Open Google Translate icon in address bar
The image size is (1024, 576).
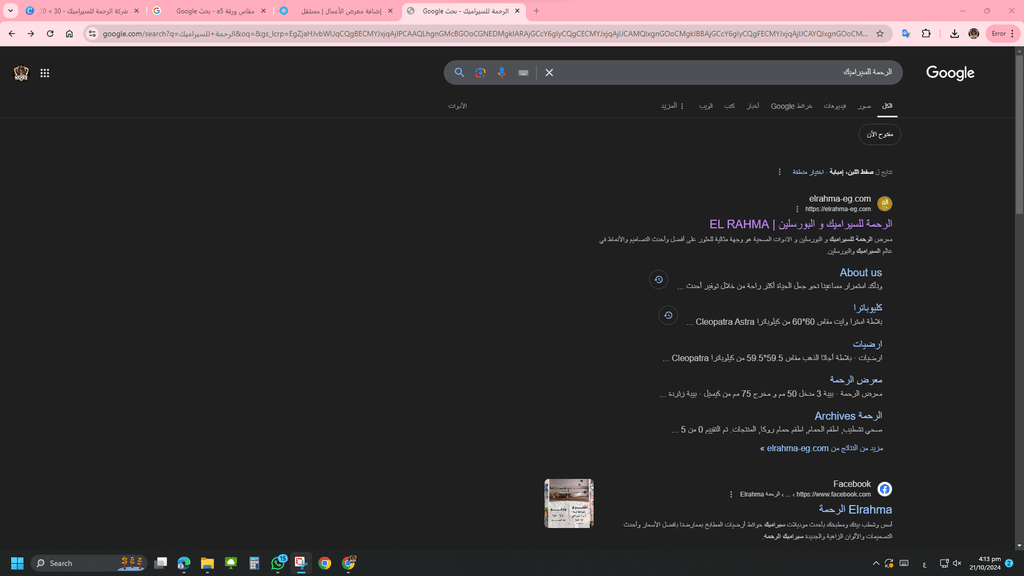(906, 33)
